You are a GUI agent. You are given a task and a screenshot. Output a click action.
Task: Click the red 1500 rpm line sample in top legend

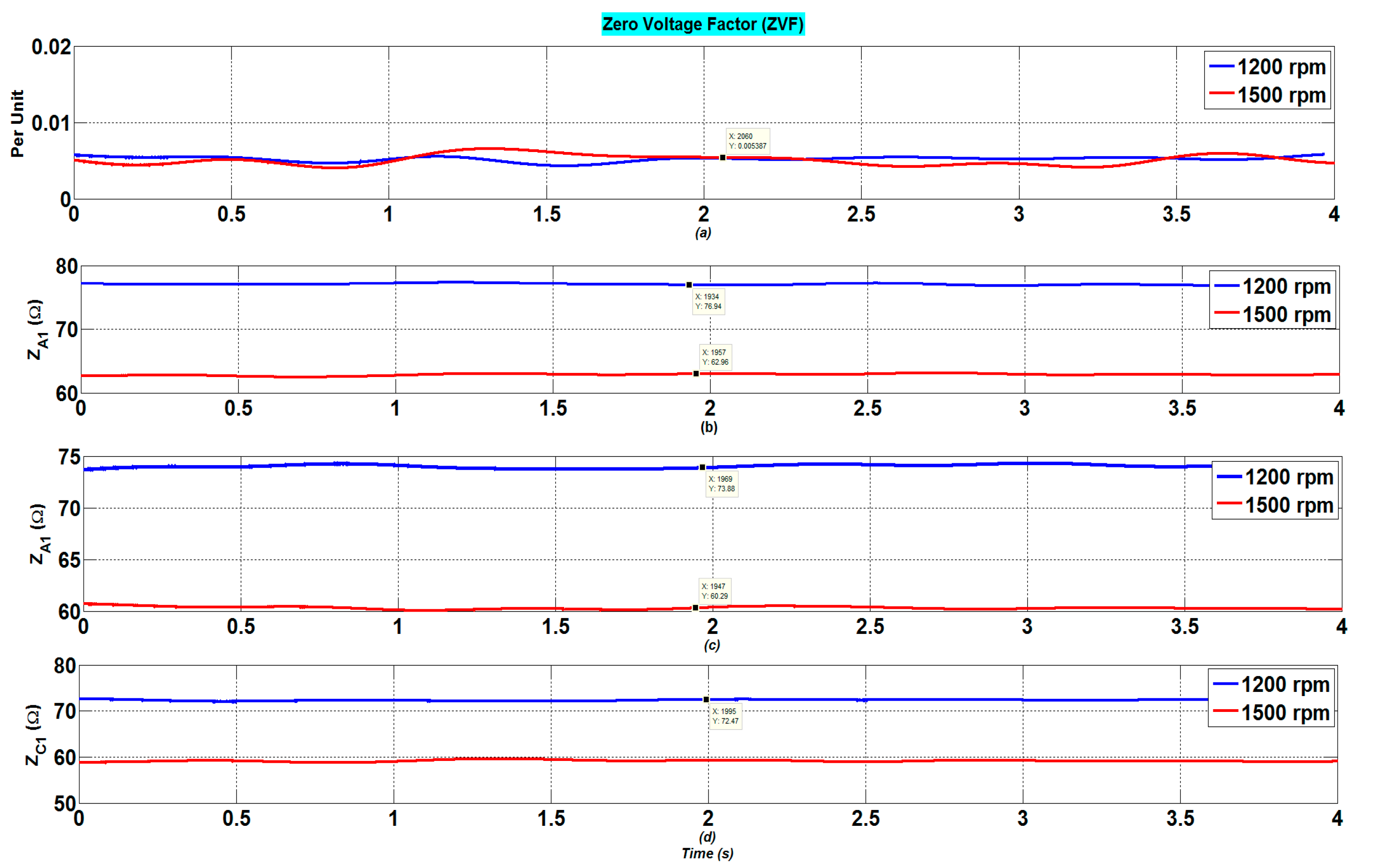click(1222, 94)
